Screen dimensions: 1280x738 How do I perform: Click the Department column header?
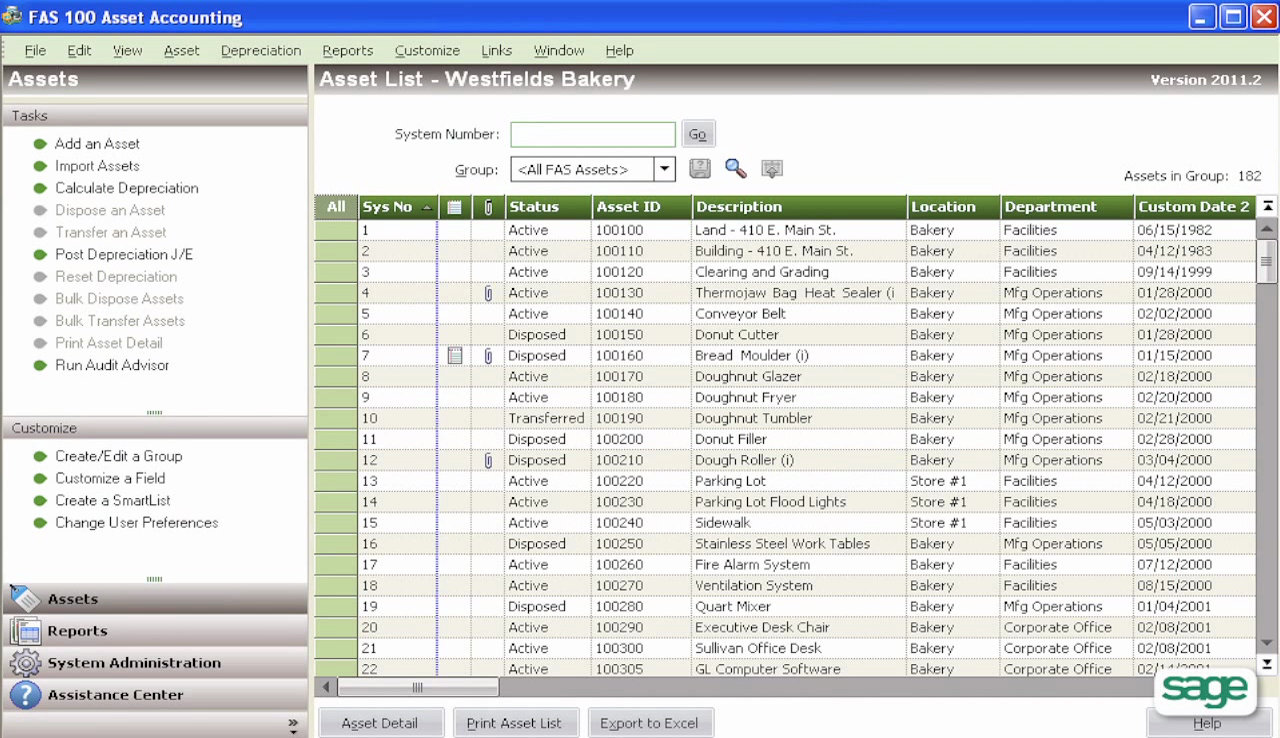(x=1068, y=207)
